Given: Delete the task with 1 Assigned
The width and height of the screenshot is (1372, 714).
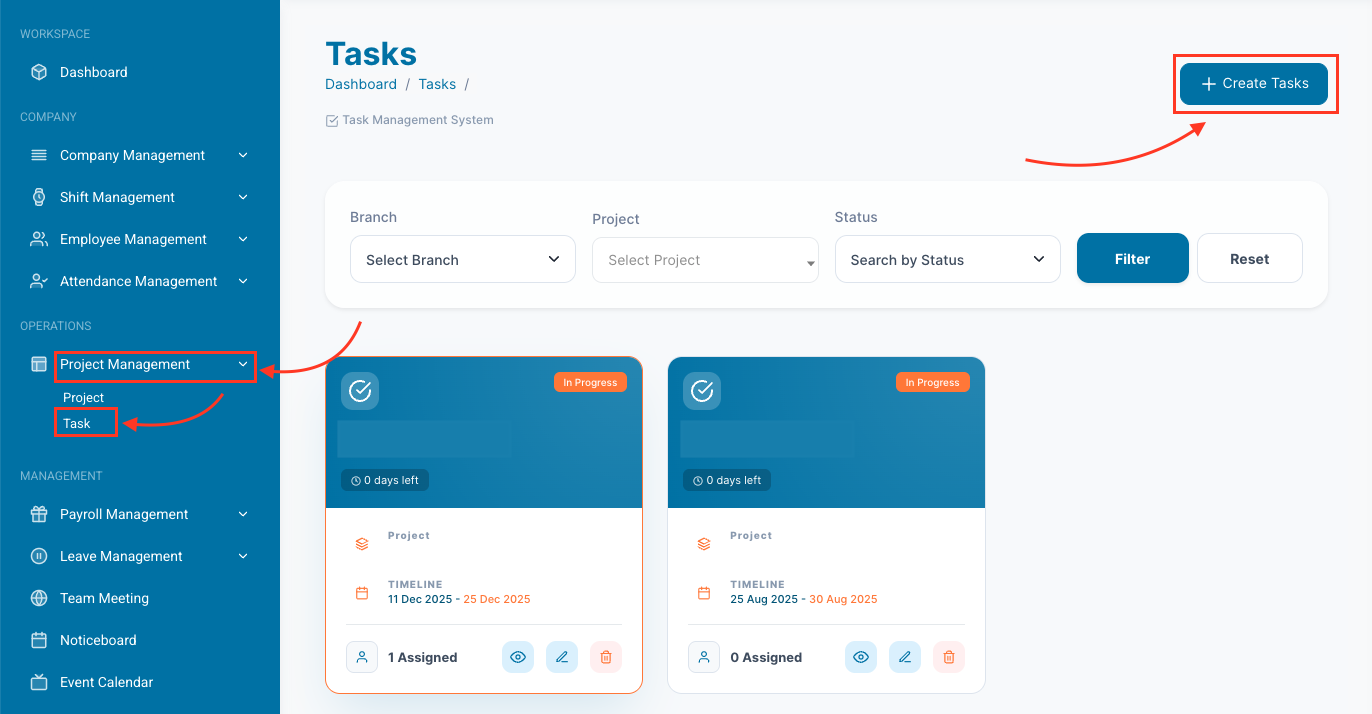Looking at the screenshot, I should pos(606,657).
